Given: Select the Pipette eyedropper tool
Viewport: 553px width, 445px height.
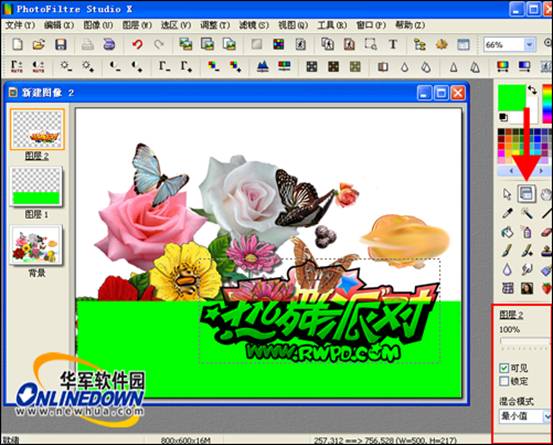Looking at the screenshot, I should tap(507, 213).
